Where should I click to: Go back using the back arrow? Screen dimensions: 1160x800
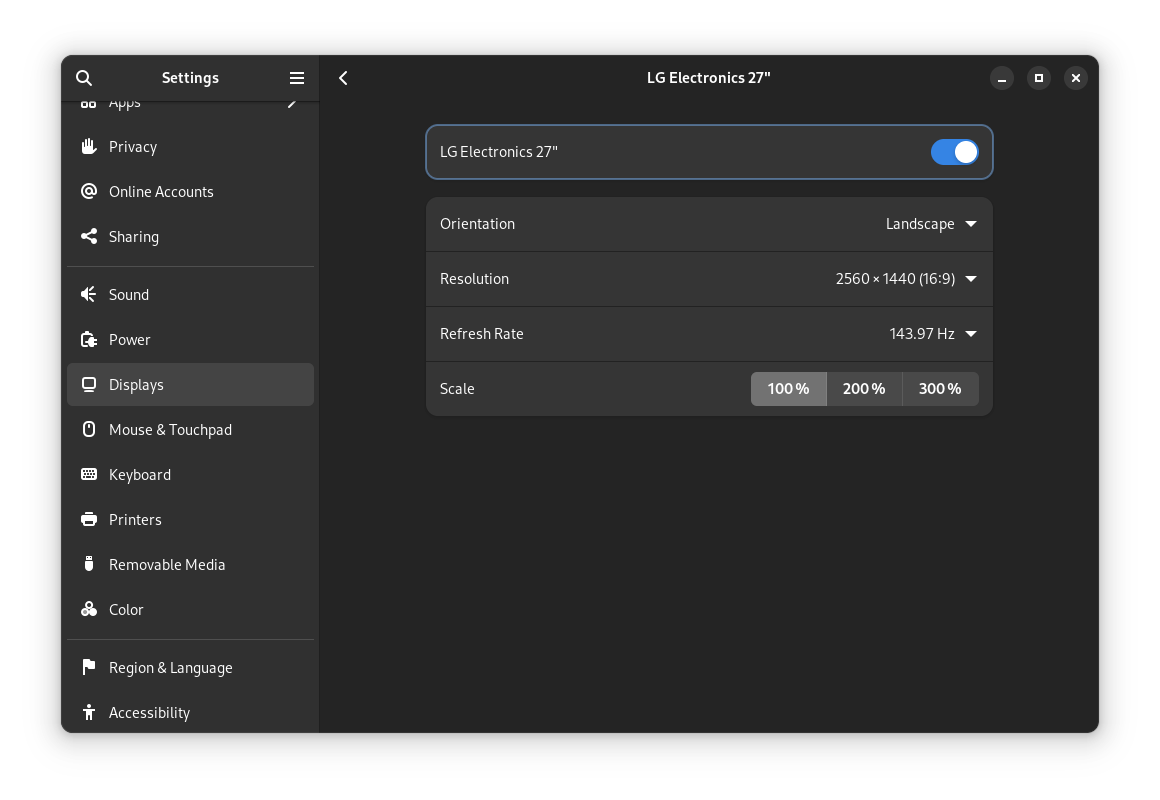[x=343, y=77]
